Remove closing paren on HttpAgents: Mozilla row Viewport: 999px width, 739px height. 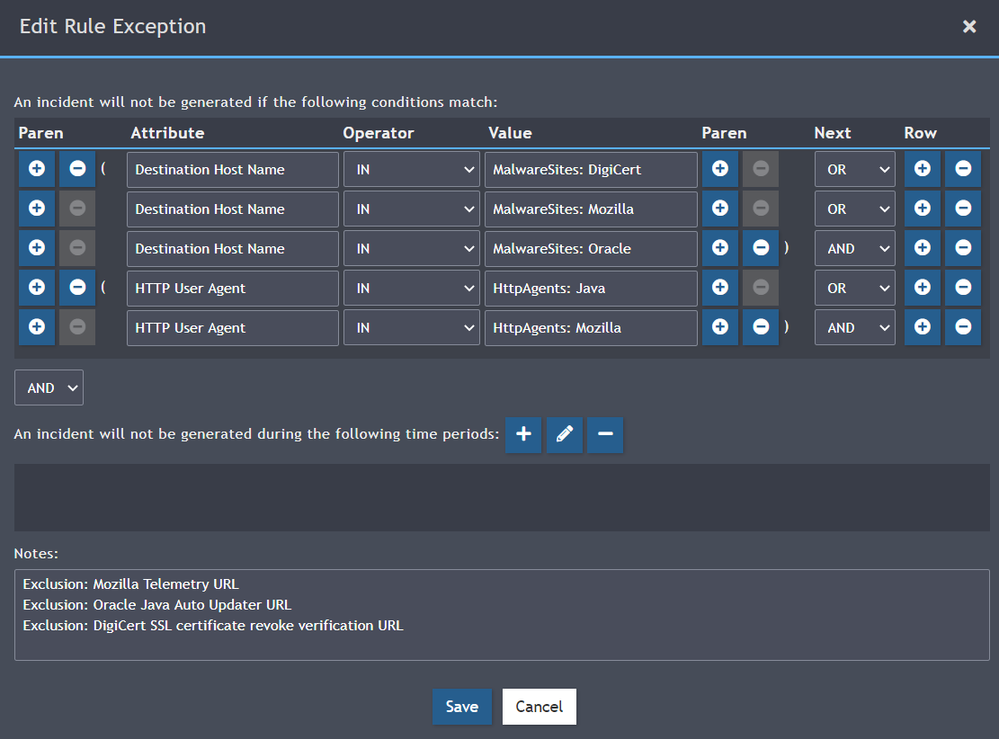760,328
